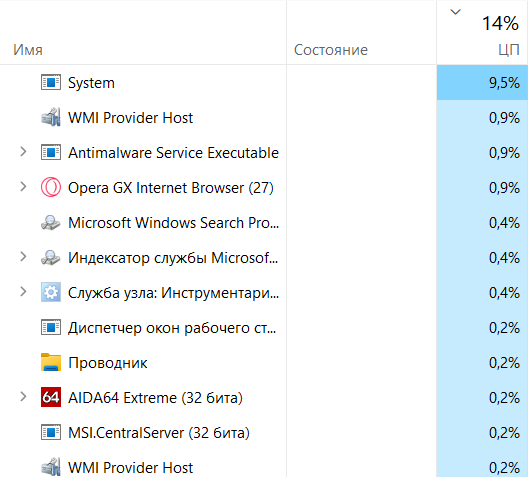Sort processes by the Состояние column
The height and width of the screenshot is (477, 528).
click(331, 50)
